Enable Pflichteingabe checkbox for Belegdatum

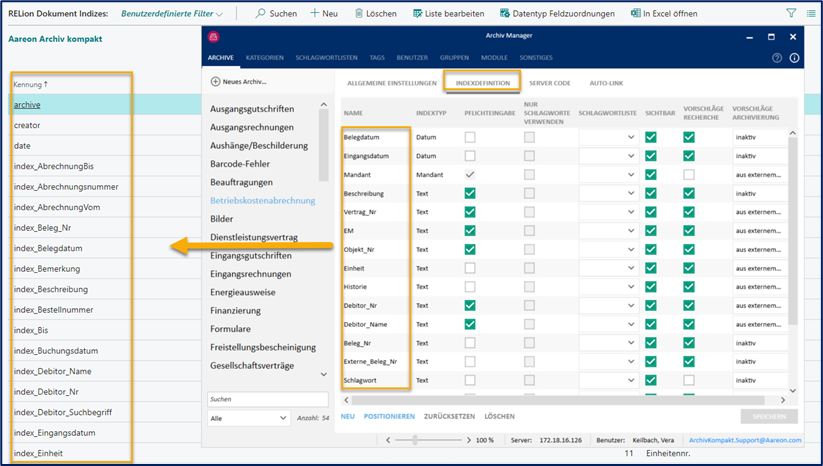[470, 137]
